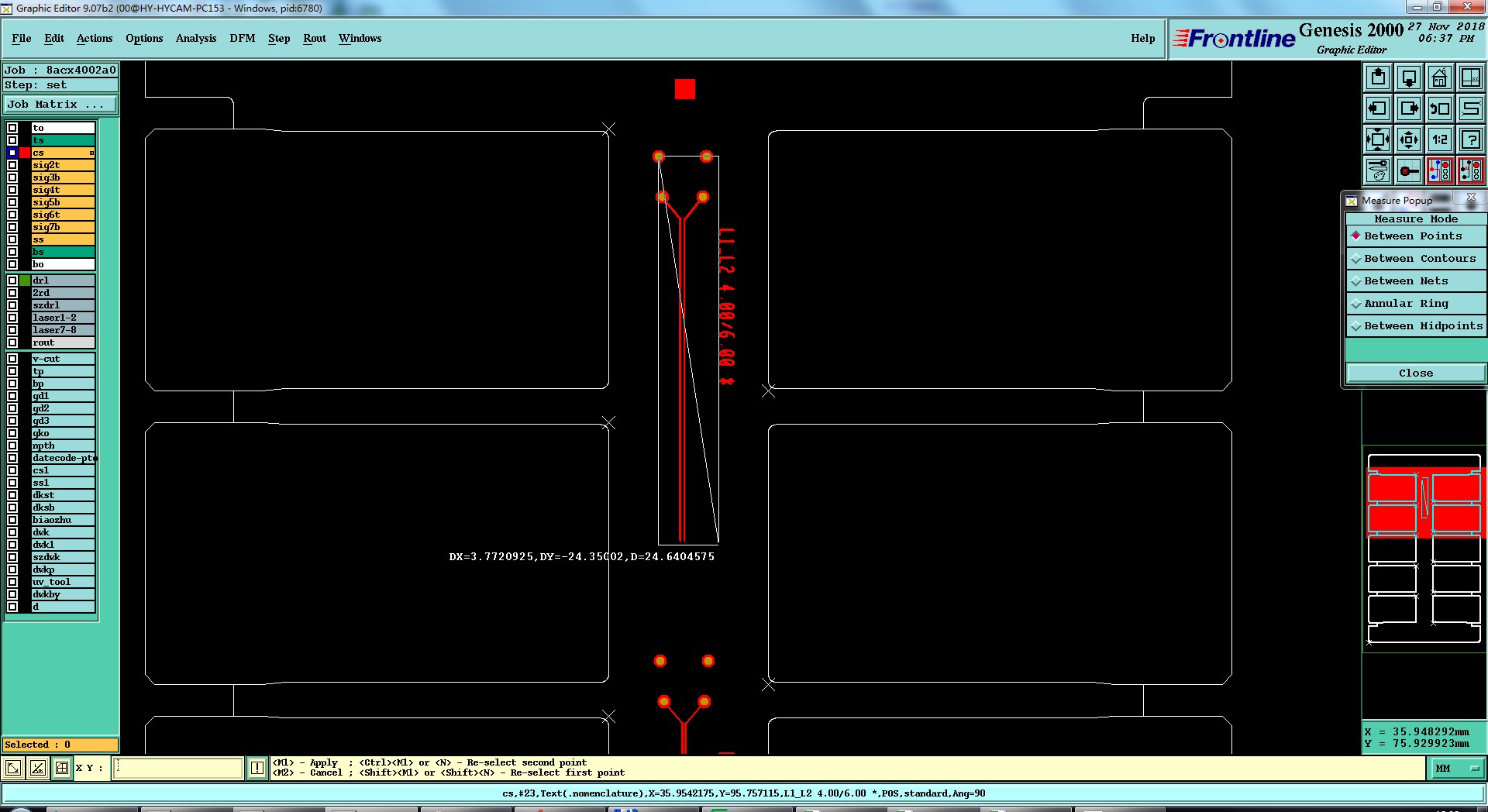Select the 'datecode-pto' layer name
The height and width of the screenshot is (812, 1488).
[63, 458]
